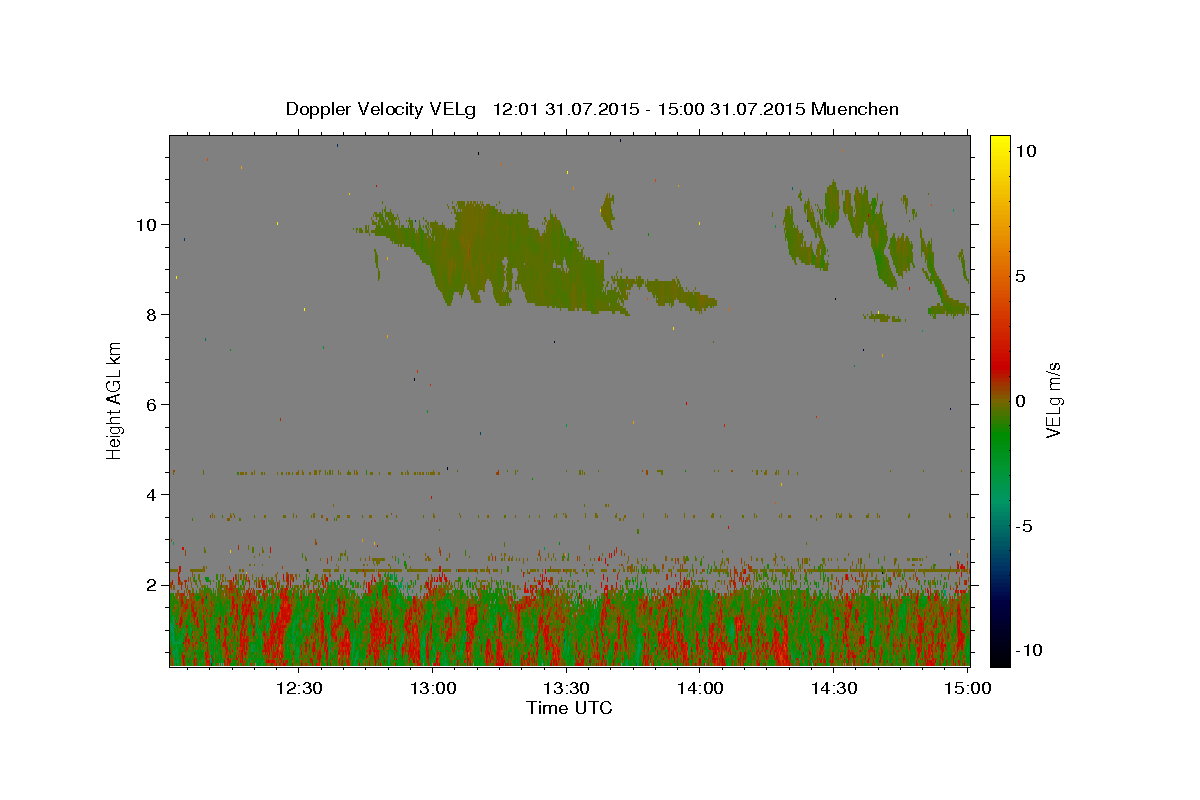Image resolution: width=1200 pixels, height=800 pixels.
Task: Click the '14:30' time tick label
Action: [834, 688]
